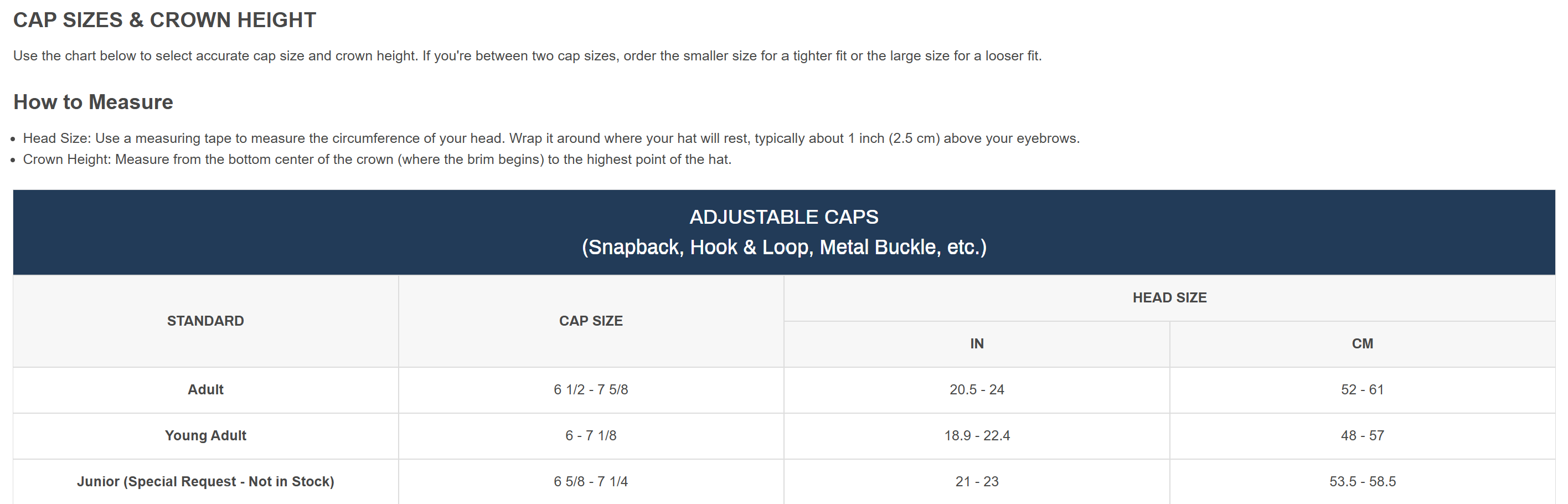
Task: Click Junior centimeter value '53.5 - 58.5'
Action: [1361, 481]
